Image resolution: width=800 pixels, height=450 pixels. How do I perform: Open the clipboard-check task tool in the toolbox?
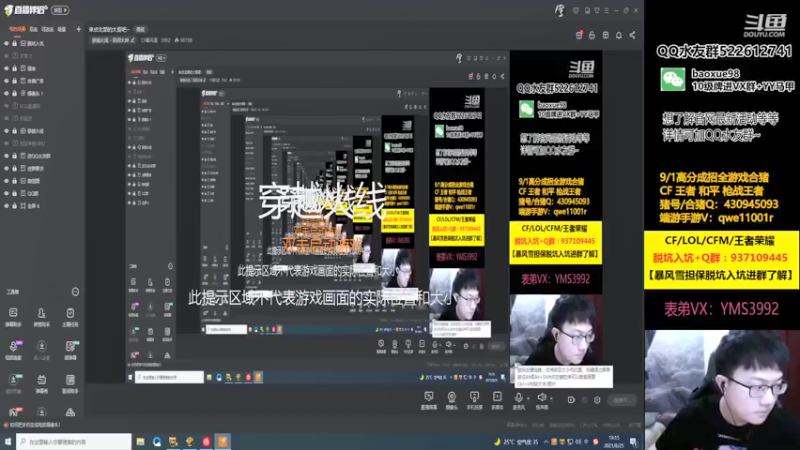70,316
